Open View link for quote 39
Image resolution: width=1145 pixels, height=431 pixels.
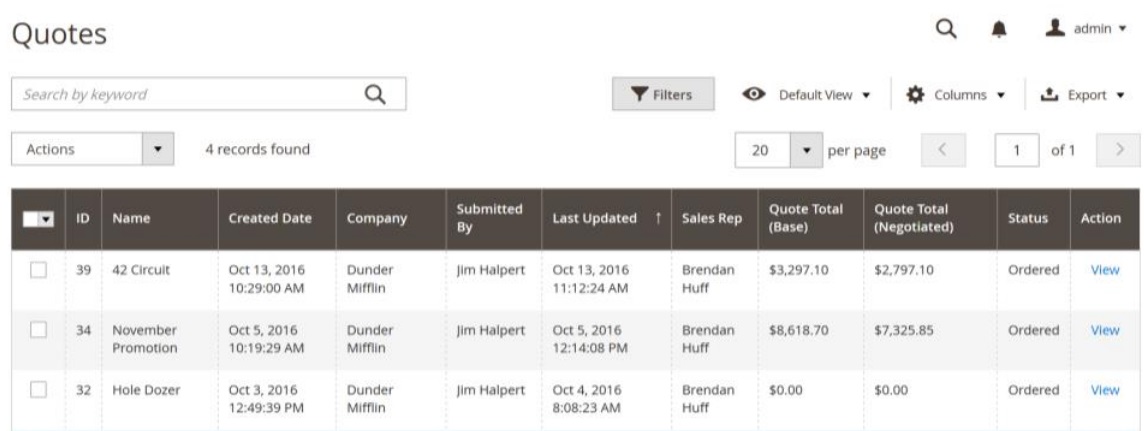(x=1105, y=270)
